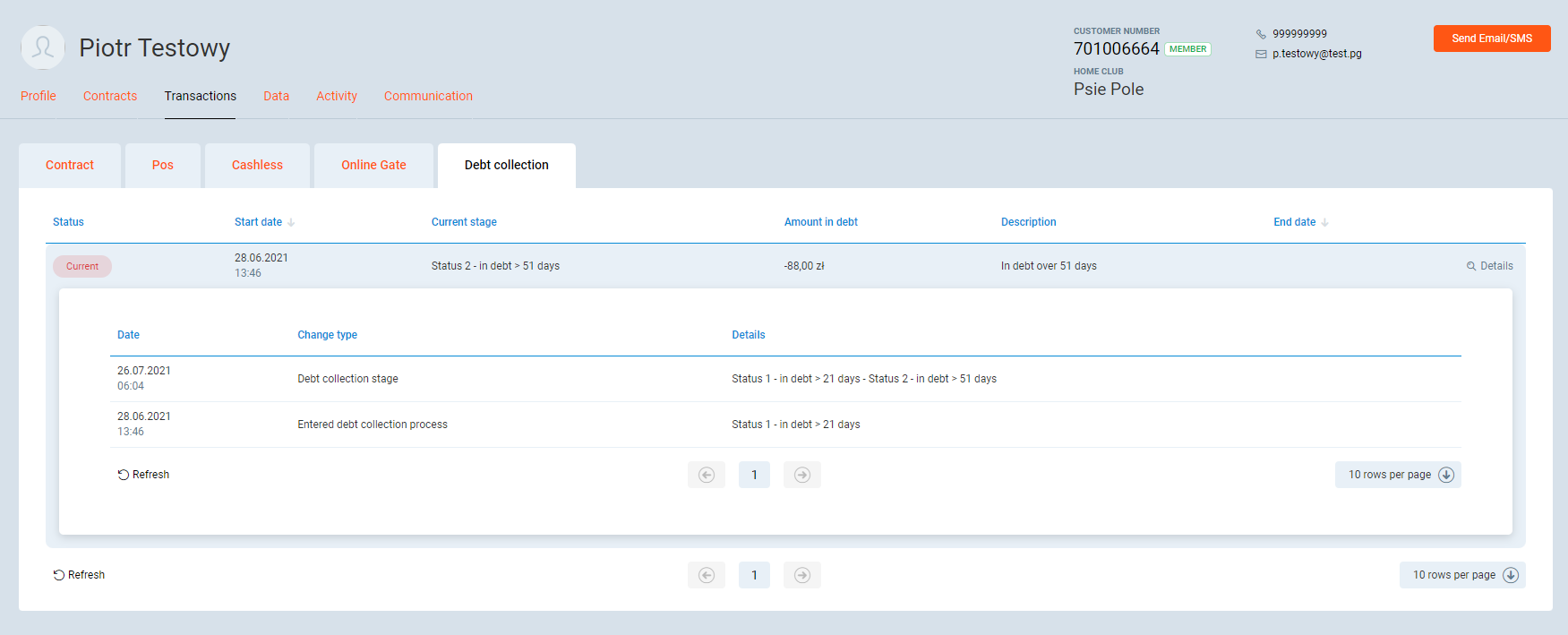Screen dimensions: 1568x635
Task: Click the phone icon next to 999999999
Action: coord(1261,34)
